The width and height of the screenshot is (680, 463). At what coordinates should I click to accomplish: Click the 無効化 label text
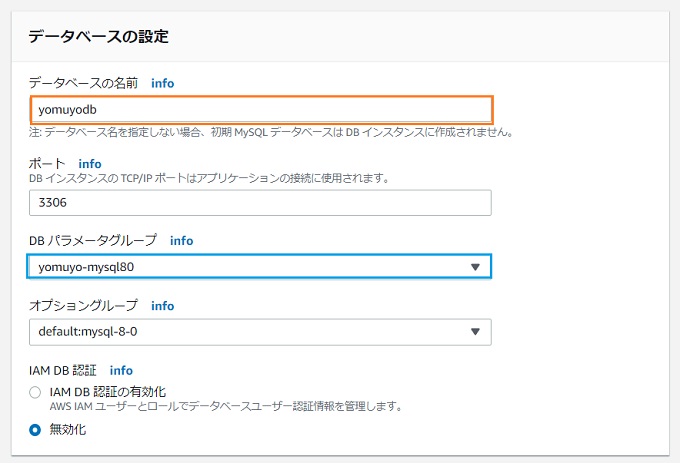68,430
